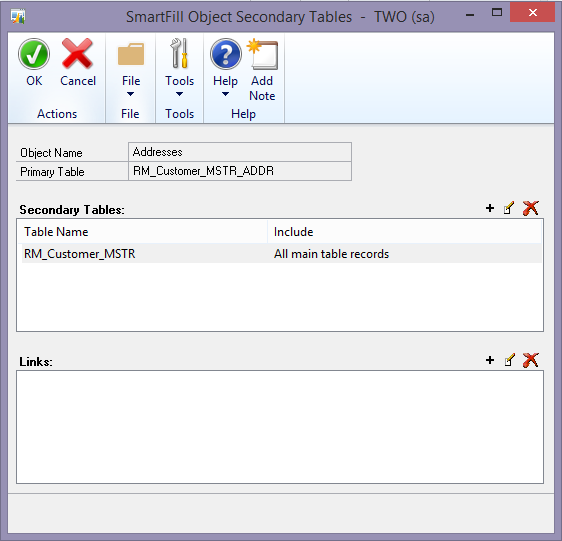This screenshot has height=541, width=562.
Task: Click the Primary Table field
Action: pyautogui.click(x=240, y=171)
